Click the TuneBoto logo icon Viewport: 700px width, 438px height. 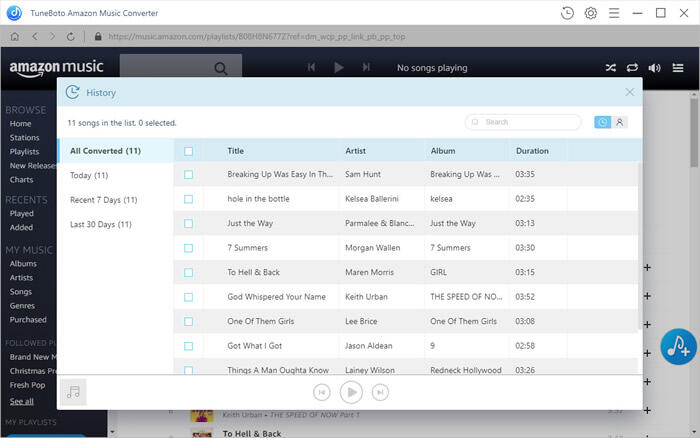pos(14,13)
